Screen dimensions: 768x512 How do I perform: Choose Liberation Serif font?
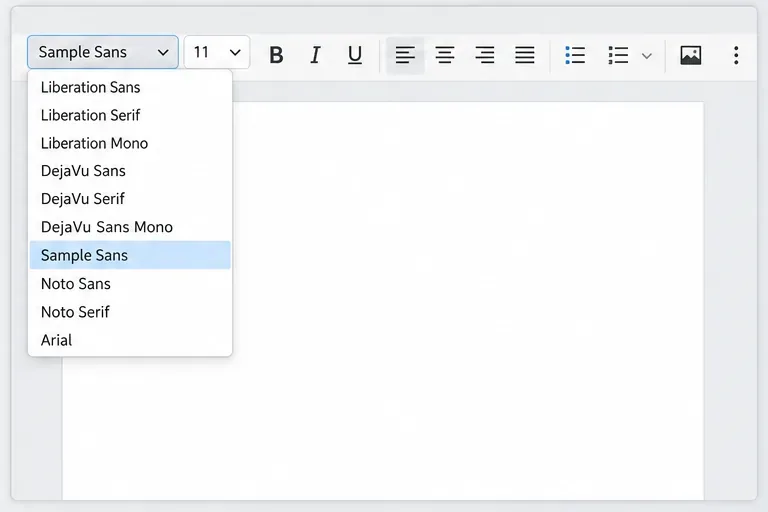pos(130,115)
